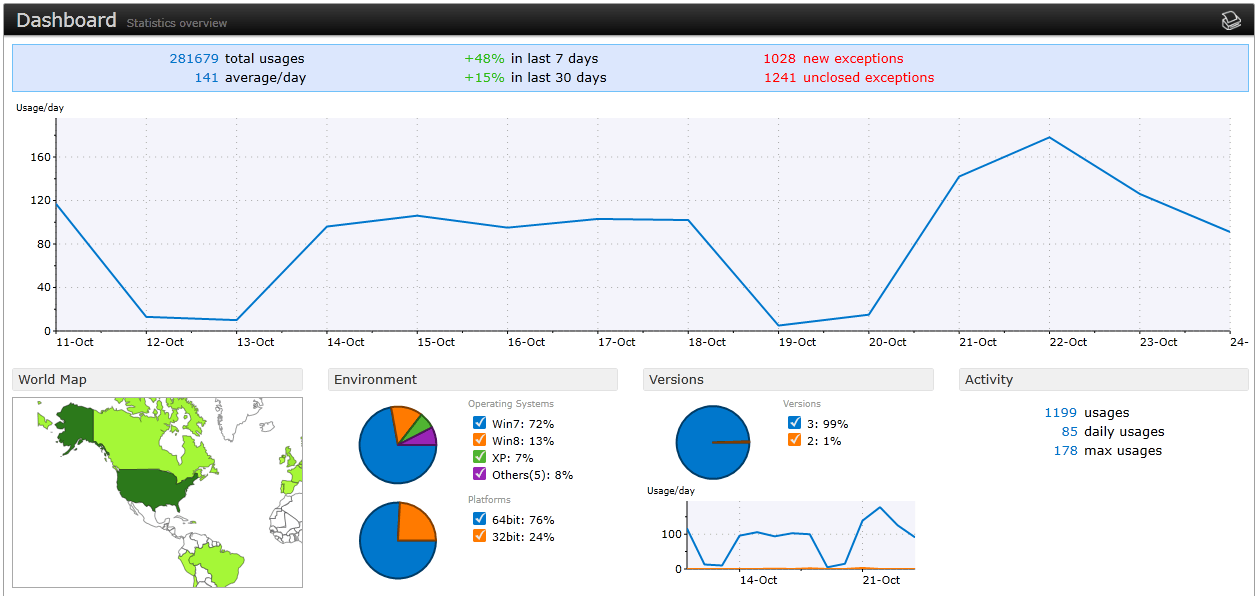Click the 19-Oct low point on usage chart
The image size is (1258, 596).
click(778, 325)
